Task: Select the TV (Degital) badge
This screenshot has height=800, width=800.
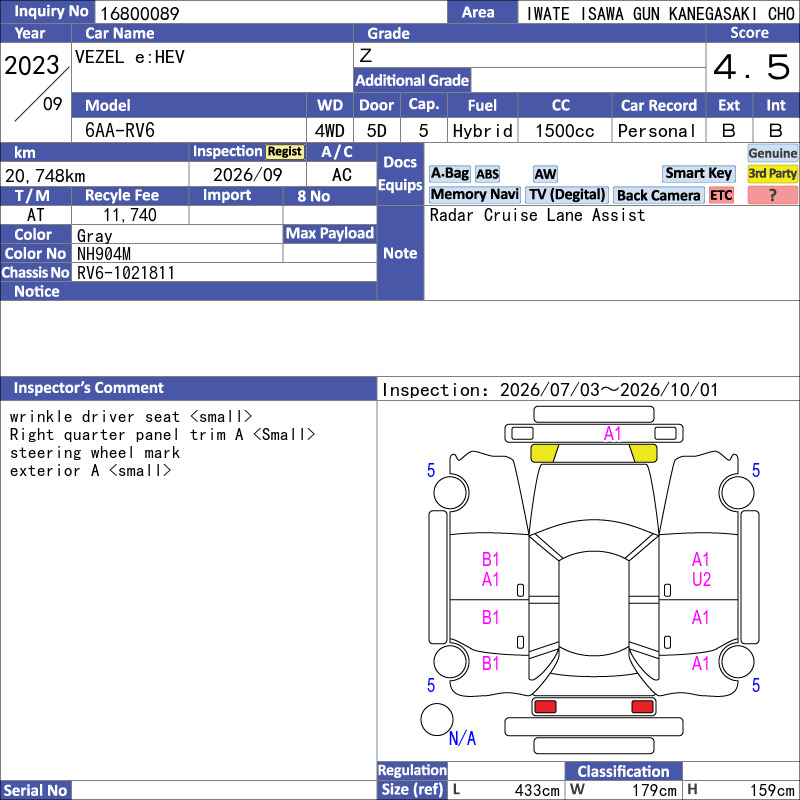Action: click(567, 194)
